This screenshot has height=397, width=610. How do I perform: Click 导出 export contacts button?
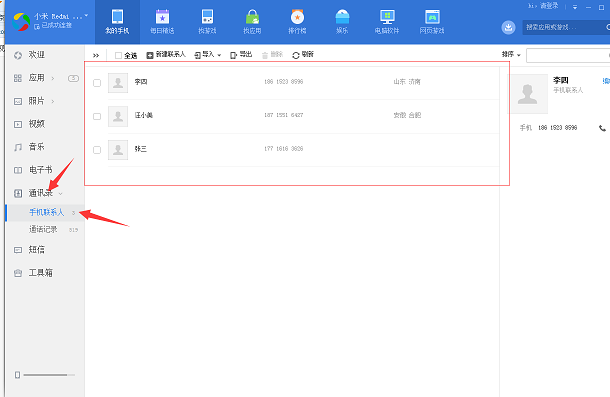click(x=241, y=55)
